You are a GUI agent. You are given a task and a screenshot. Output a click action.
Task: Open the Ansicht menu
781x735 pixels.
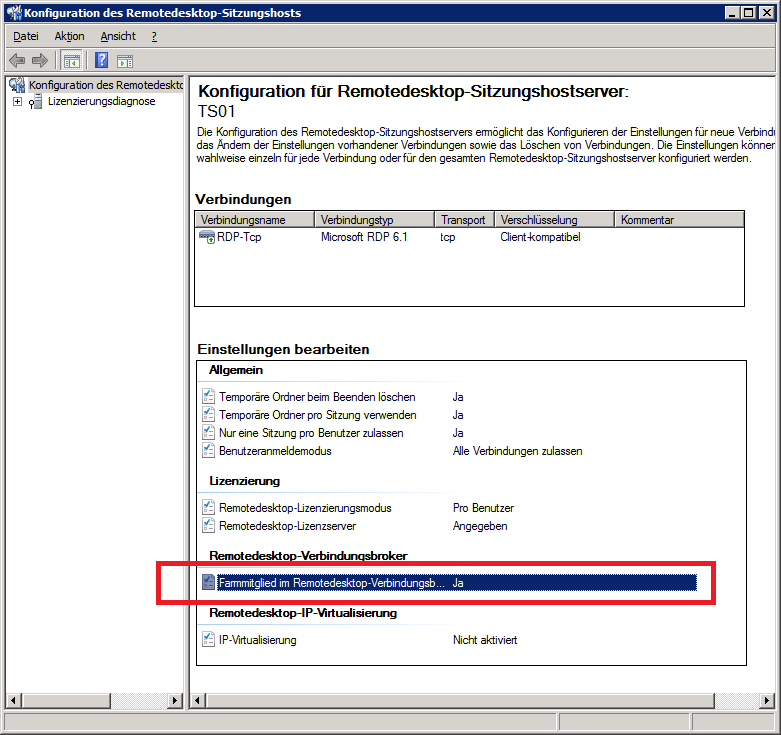[118, 36]
